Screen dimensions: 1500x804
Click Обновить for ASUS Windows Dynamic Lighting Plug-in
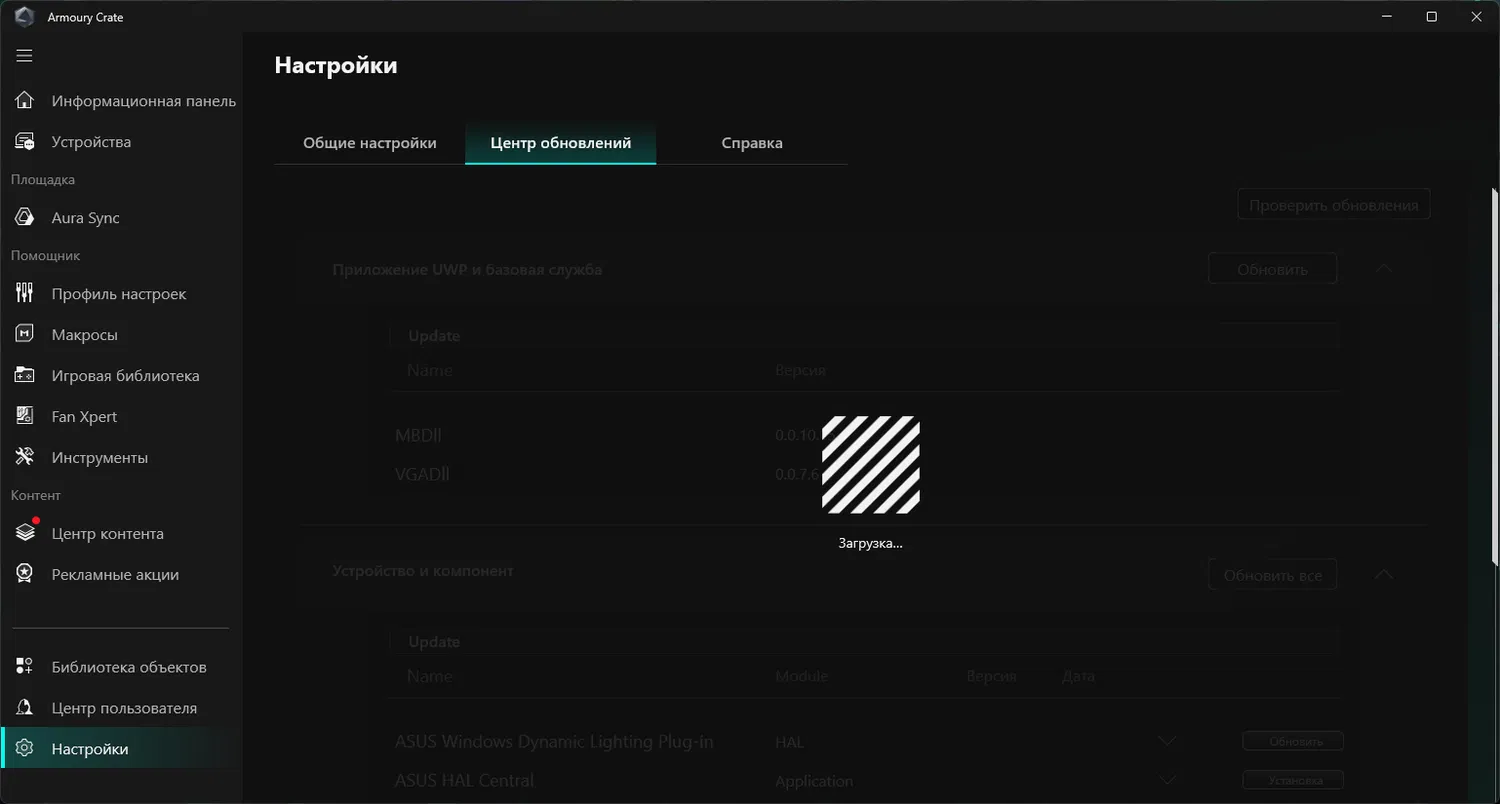click(x=1295, y=741)
